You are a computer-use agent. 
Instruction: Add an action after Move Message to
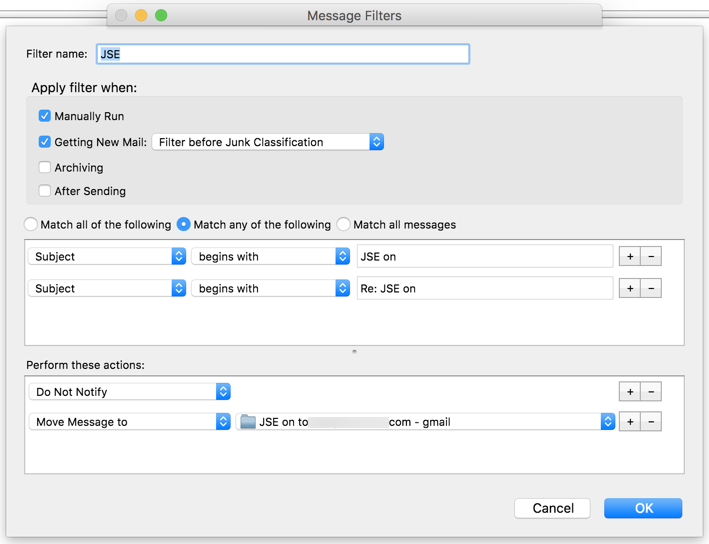pos(629,422)
